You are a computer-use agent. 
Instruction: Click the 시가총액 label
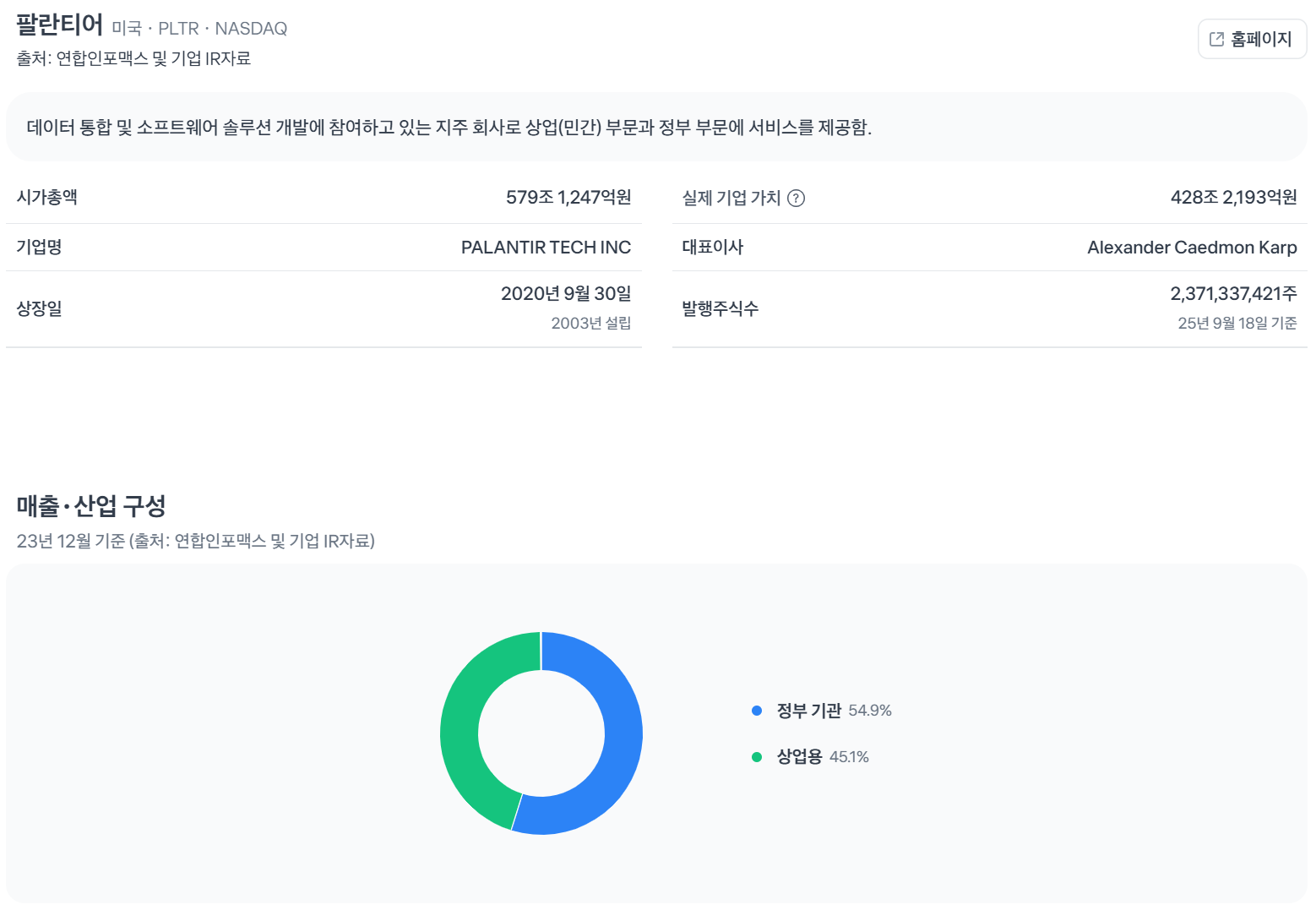(47, 197)
